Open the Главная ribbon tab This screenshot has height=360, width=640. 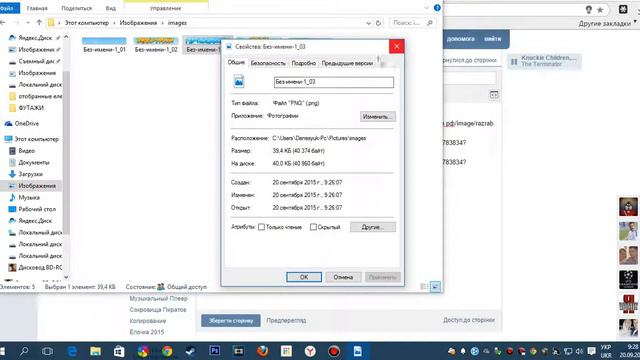[x=37, y=8]
